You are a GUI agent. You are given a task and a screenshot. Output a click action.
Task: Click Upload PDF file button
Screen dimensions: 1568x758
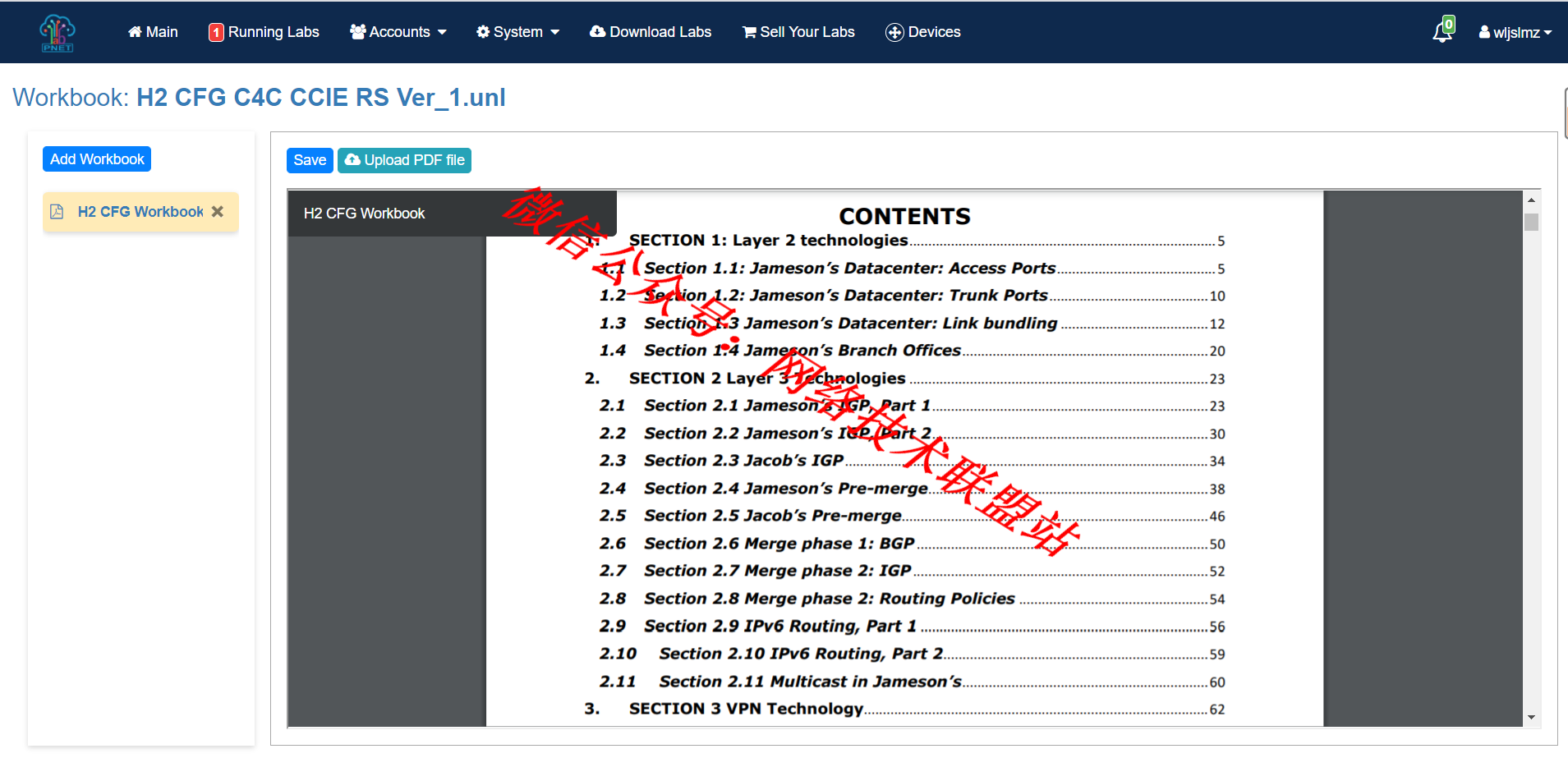(405, 160)
